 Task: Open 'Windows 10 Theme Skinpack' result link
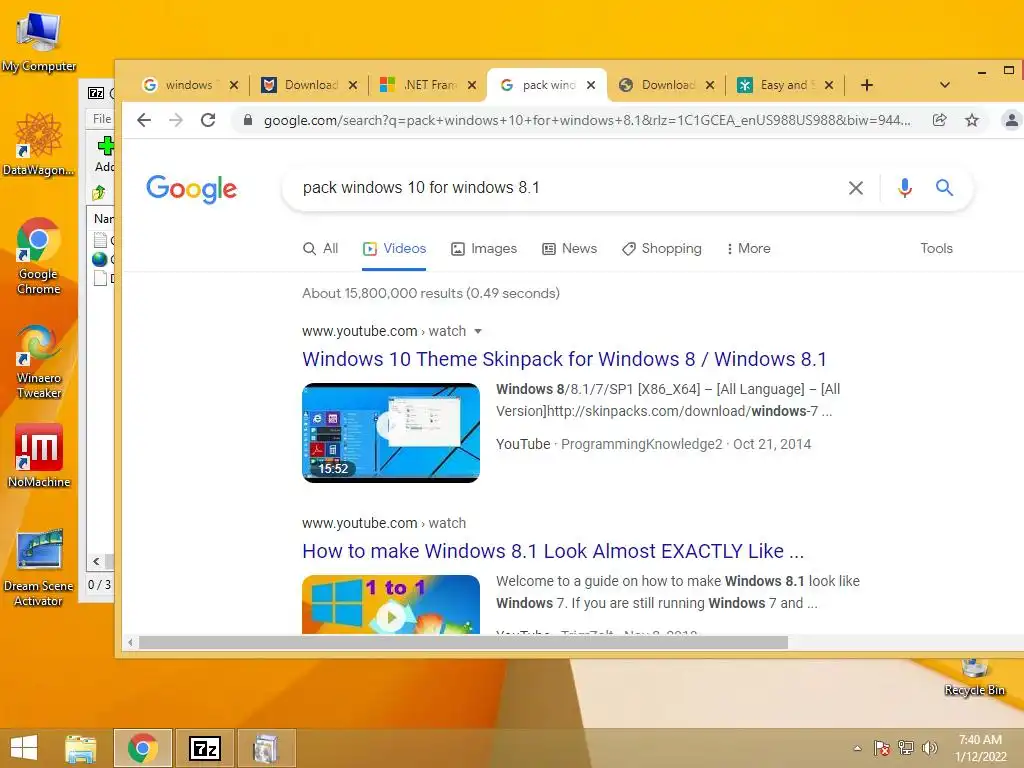(564, 359)
